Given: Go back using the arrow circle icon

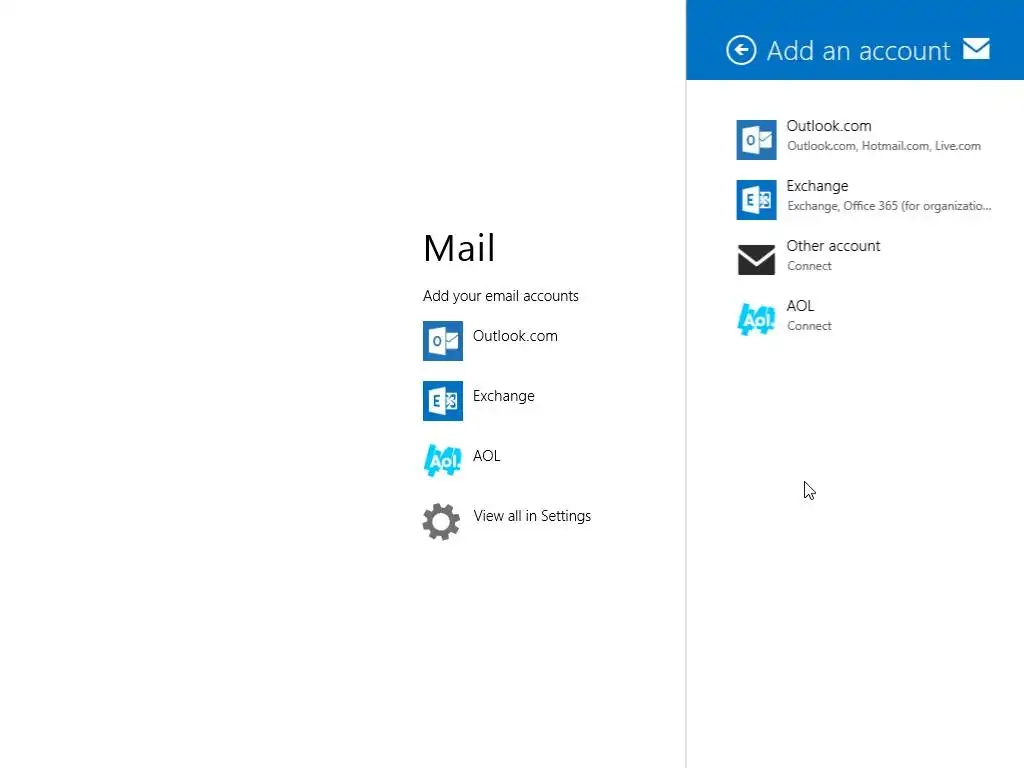Looking at the screenshot, I should point(741,50).
